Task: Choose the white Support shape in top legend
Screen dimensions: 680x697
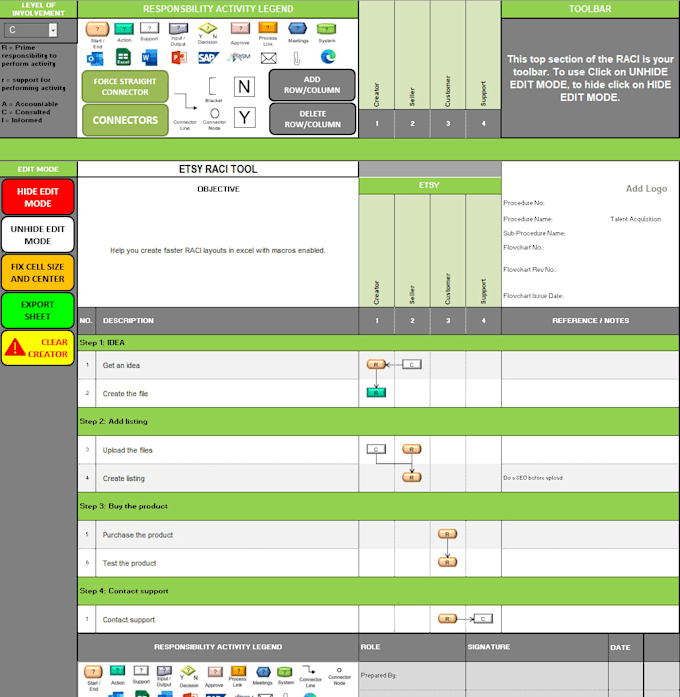Action: (149, 28)
